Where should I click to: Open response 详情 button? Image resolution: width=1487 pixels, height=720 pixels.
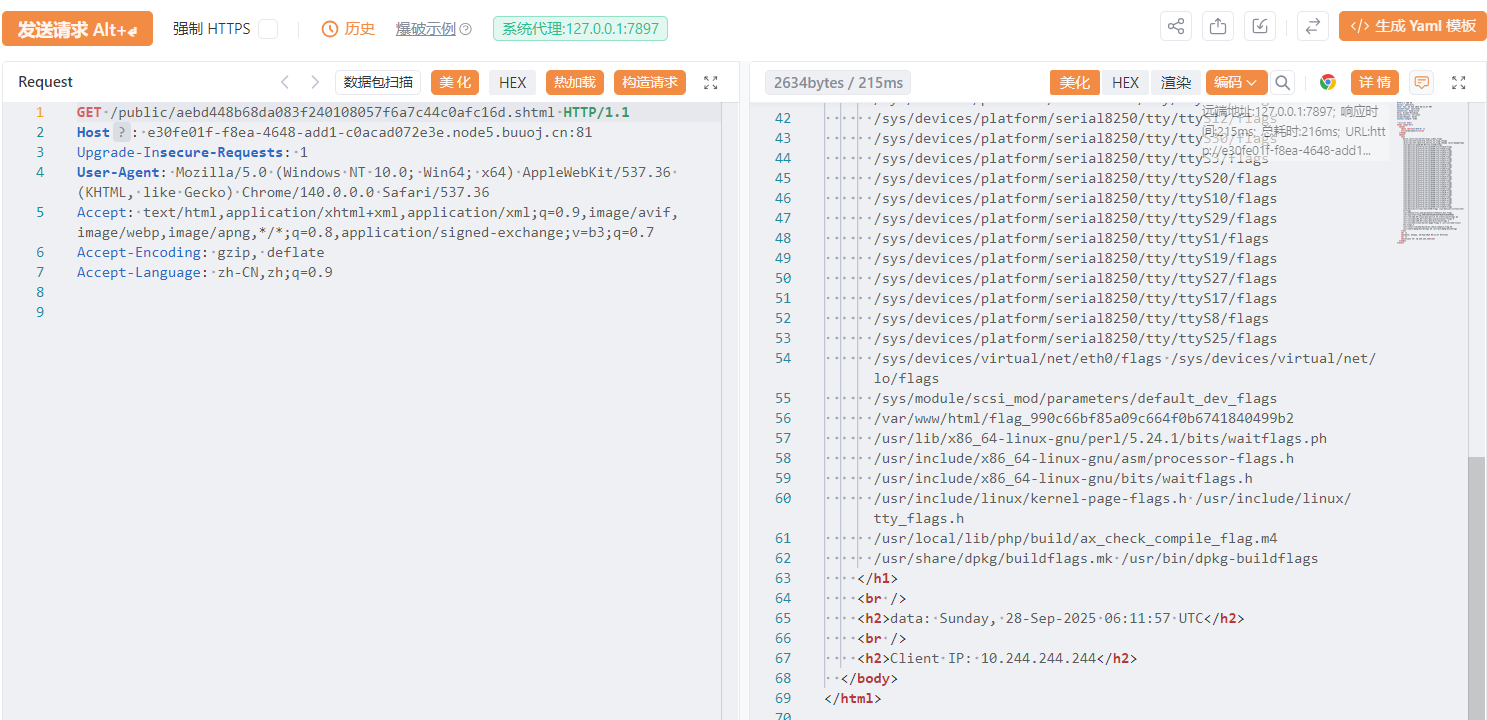click(1375, 82)
